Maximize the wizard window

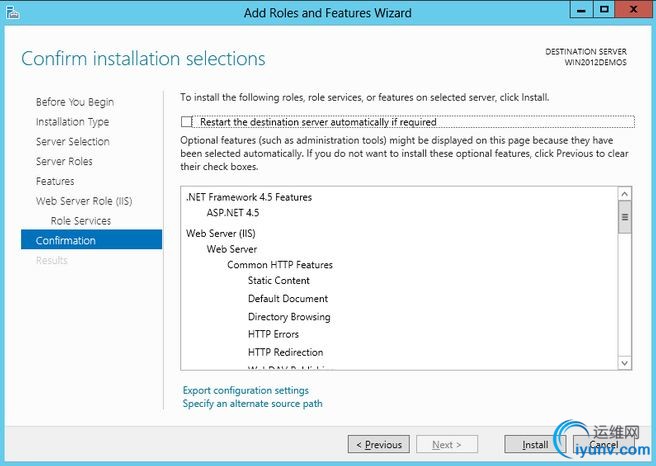[x=604, y=9]
